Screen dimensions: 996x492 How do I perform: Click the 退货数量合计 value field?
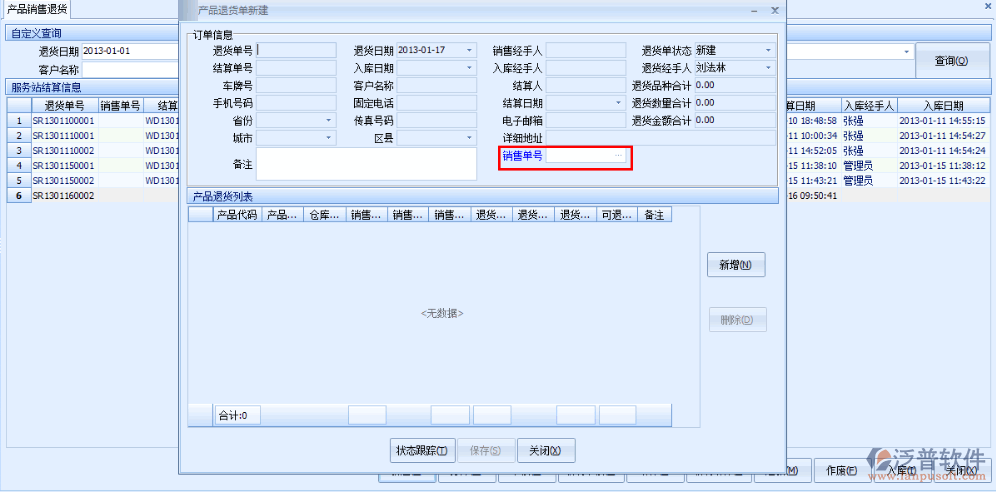[735, 102]
